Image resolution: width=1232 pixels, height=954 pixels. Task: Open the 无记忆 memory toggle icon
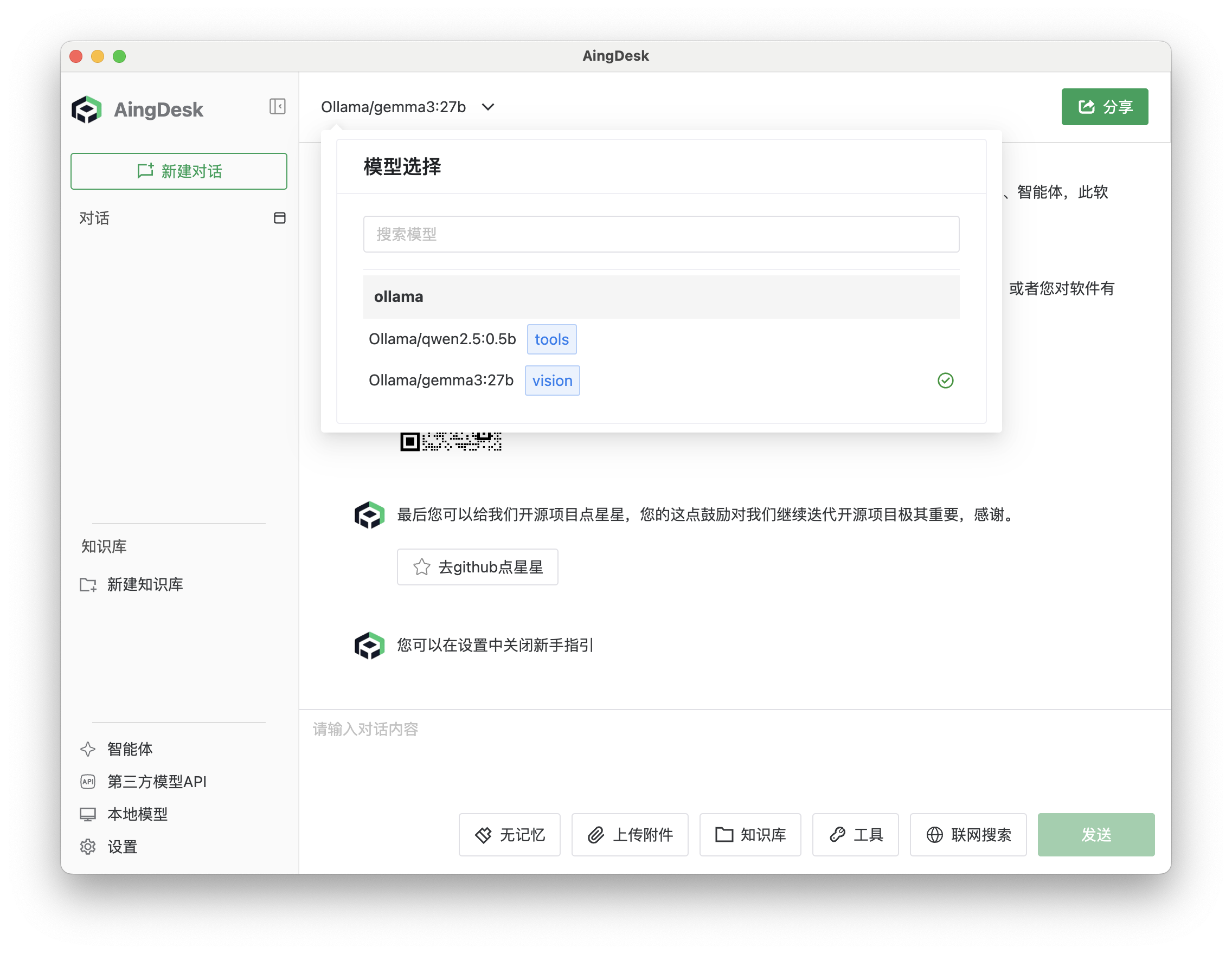click(484, 835)
